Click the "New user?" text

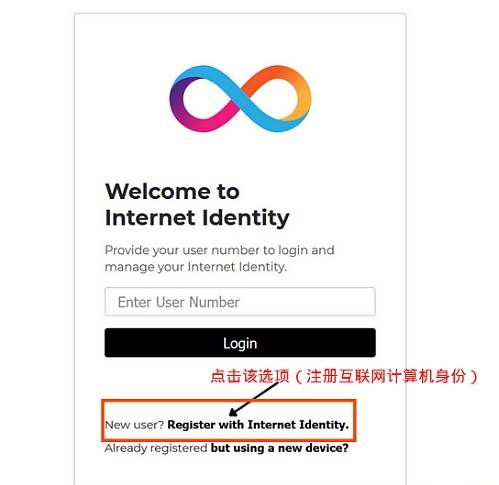[x=134, y=425]
